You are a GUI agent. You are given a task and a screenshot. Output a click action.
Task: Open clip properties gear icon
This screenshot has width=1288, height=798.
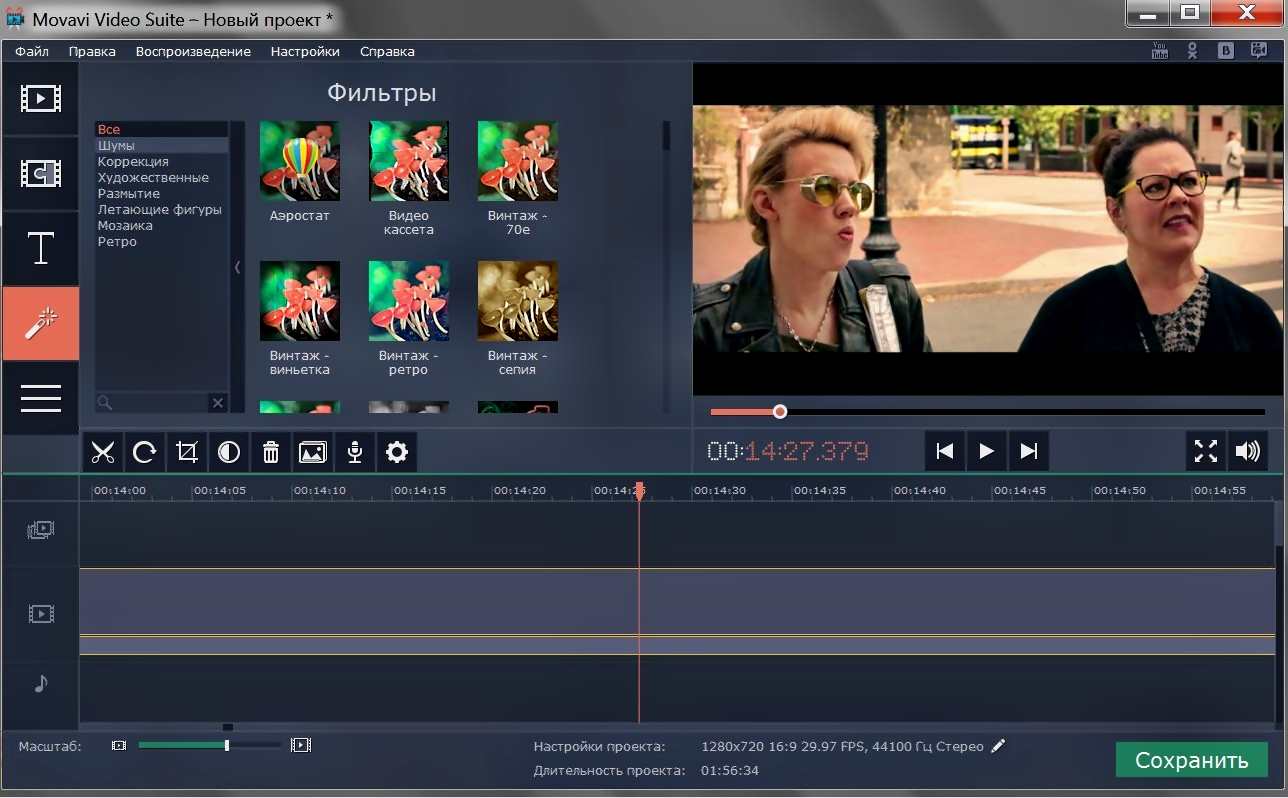point(397,452)
